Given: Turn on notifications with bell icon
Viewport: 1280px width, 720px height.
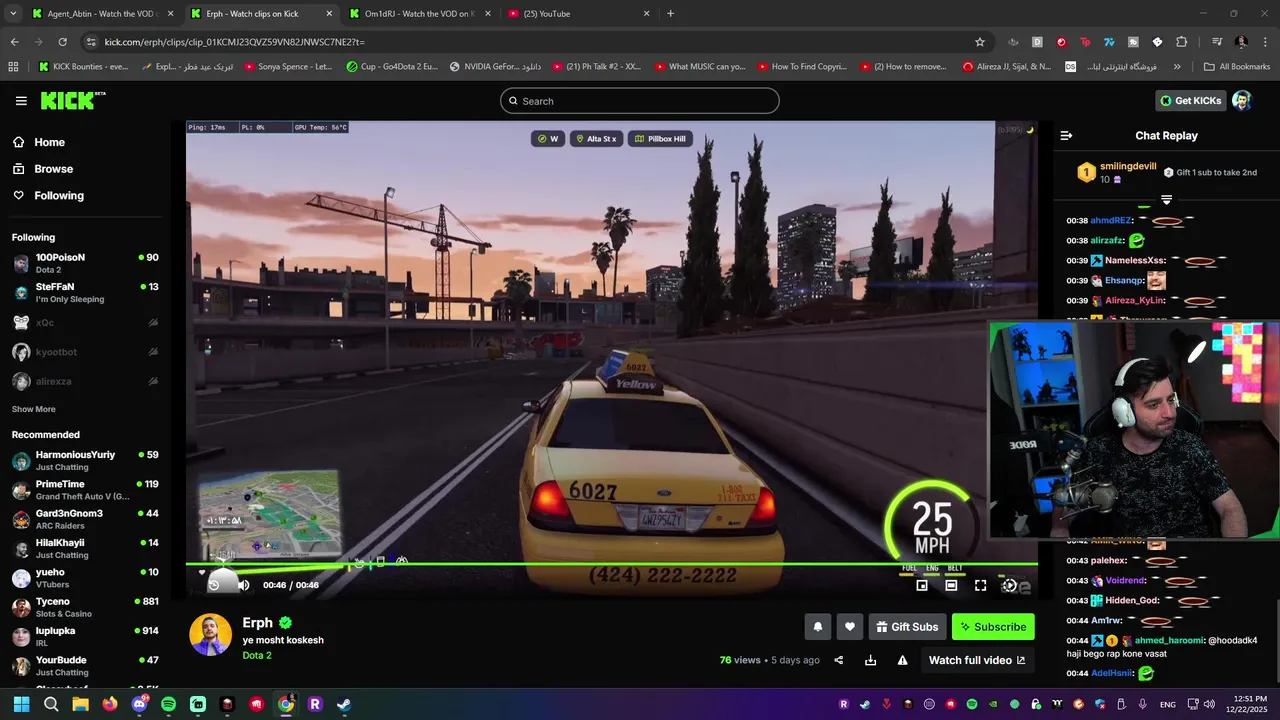Looking at the screenshot, I should tap(818, 627).
